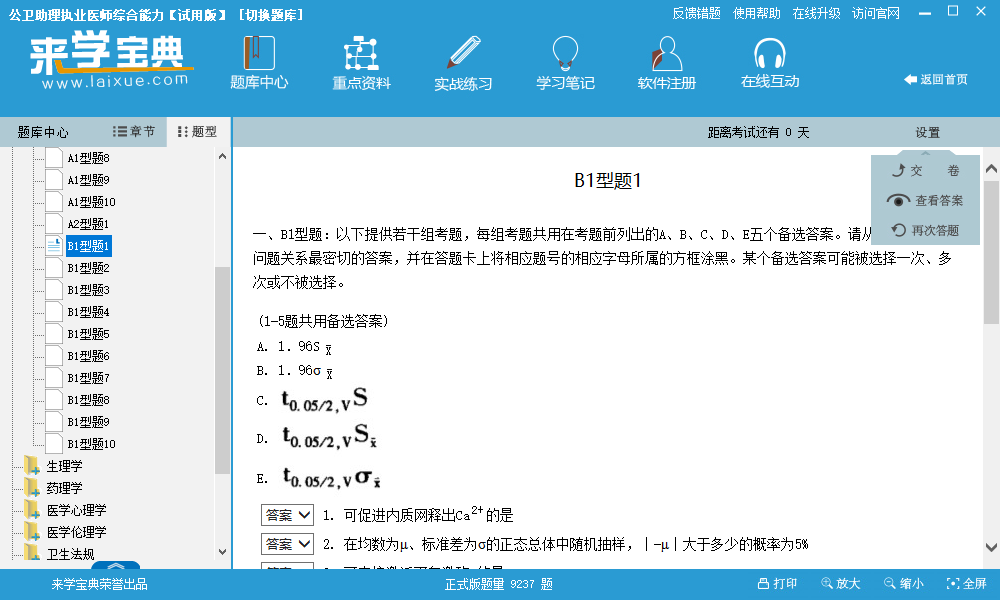Click 再次答题 redo icon
The height and width of the screenshot is (600, 1000).
[899, 230]
